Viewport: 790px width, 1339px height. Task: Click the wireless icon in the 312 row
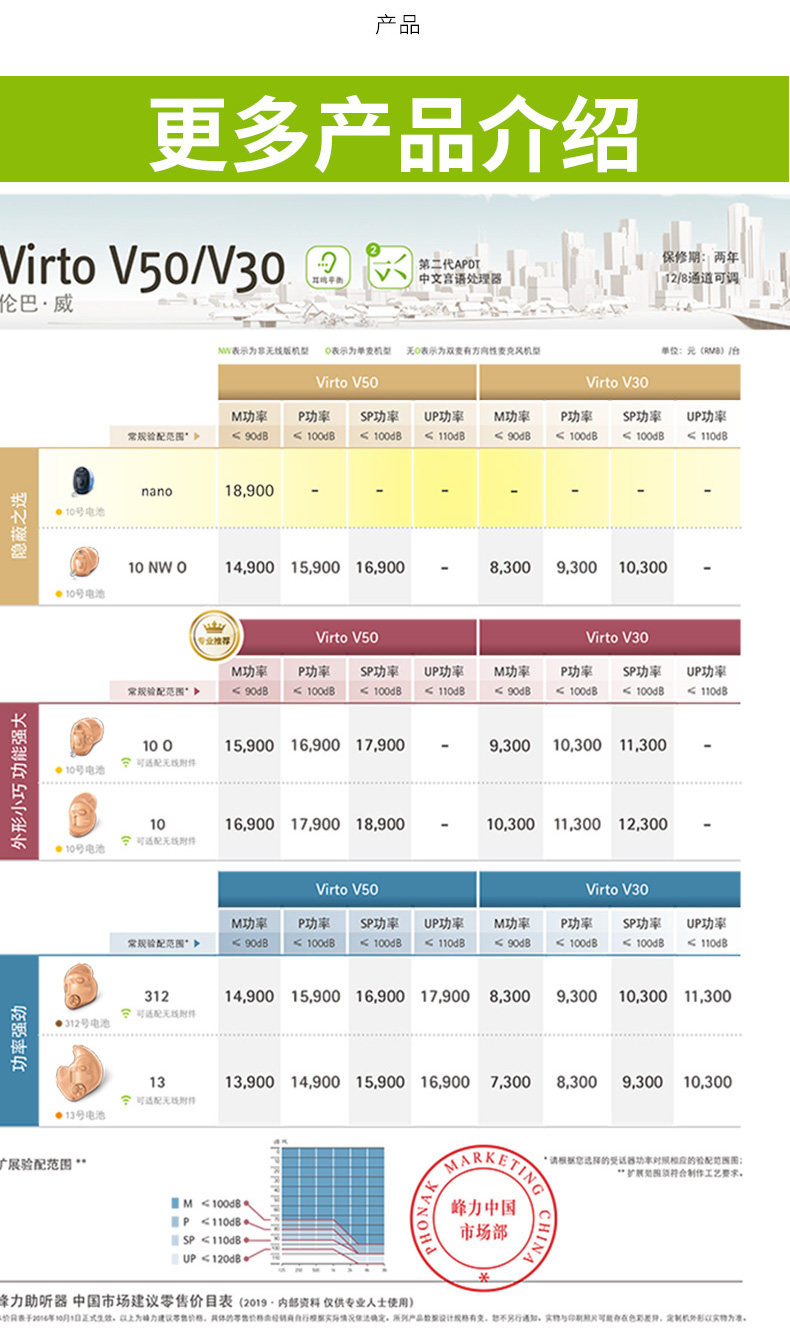click(126, 1014)
